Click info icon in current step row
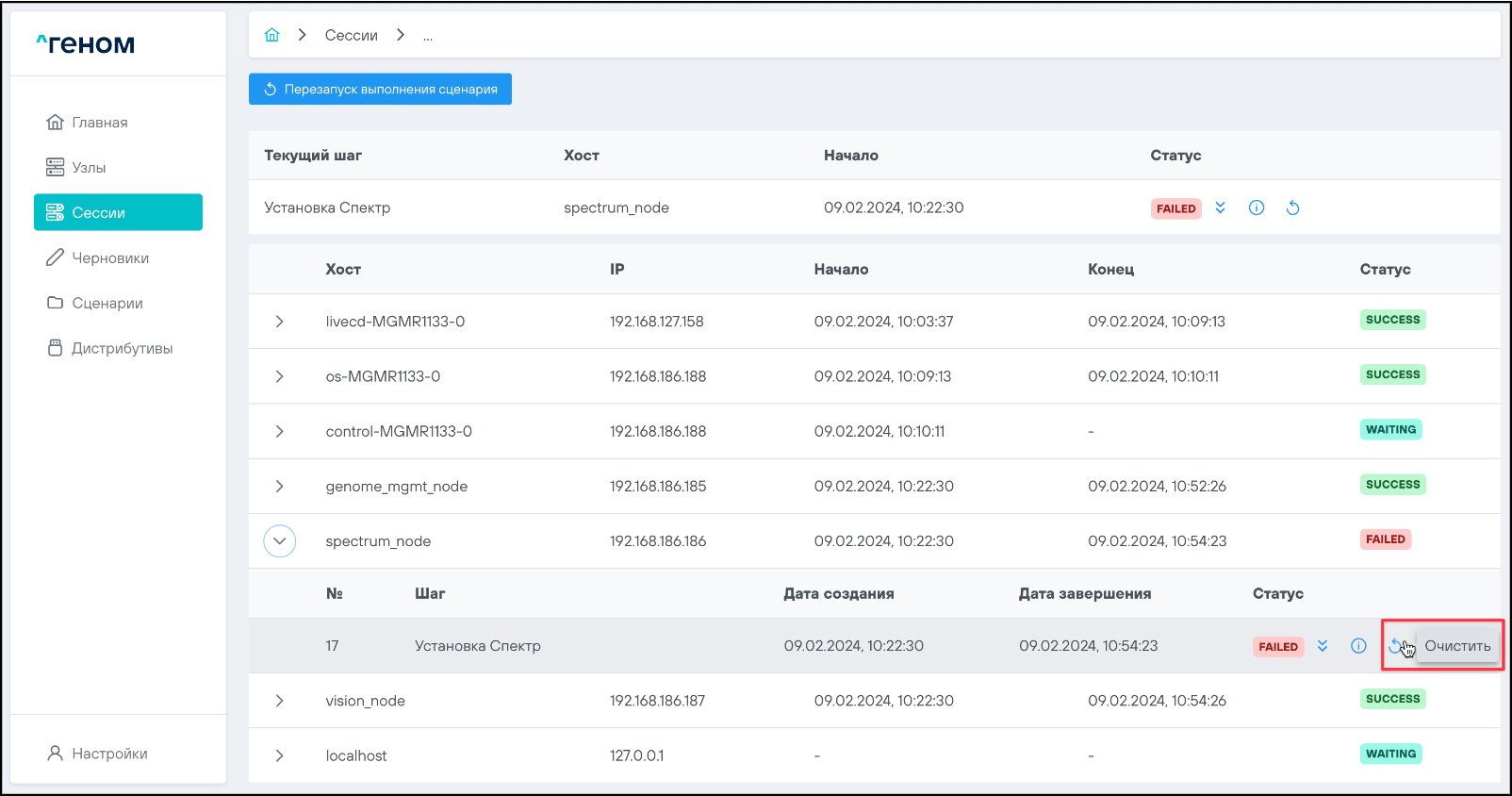This screenshot has width=1512, height=796. click(1257, 207)
